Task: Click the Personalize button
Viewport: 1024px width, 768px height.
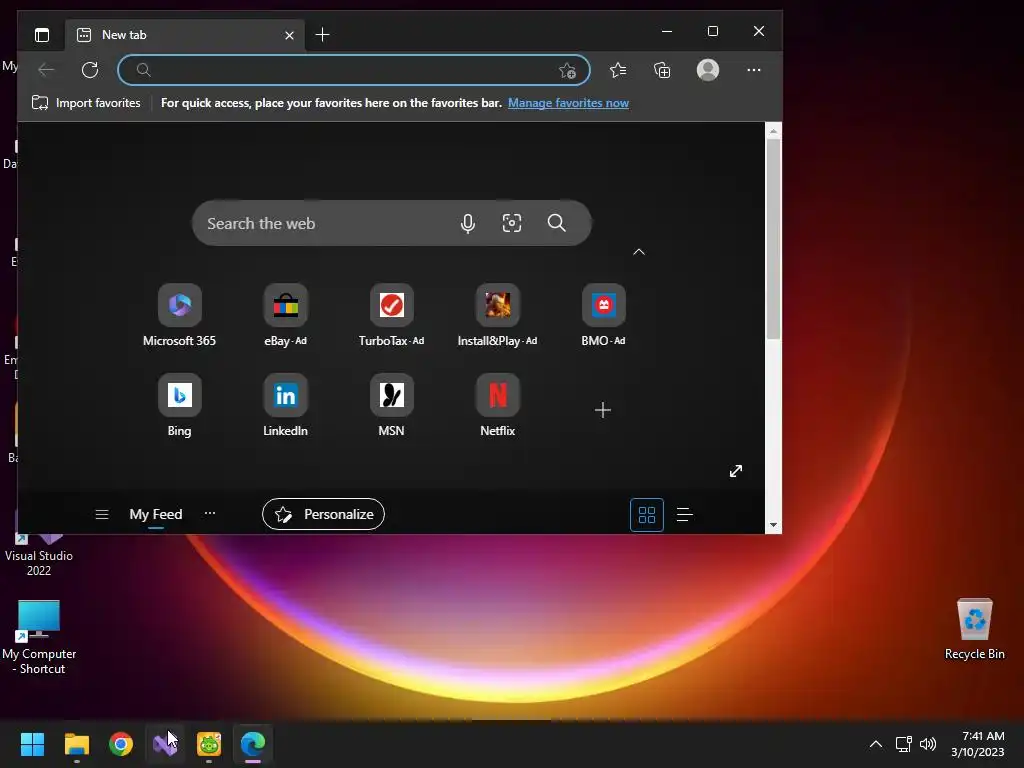Action: coord(323,515)
